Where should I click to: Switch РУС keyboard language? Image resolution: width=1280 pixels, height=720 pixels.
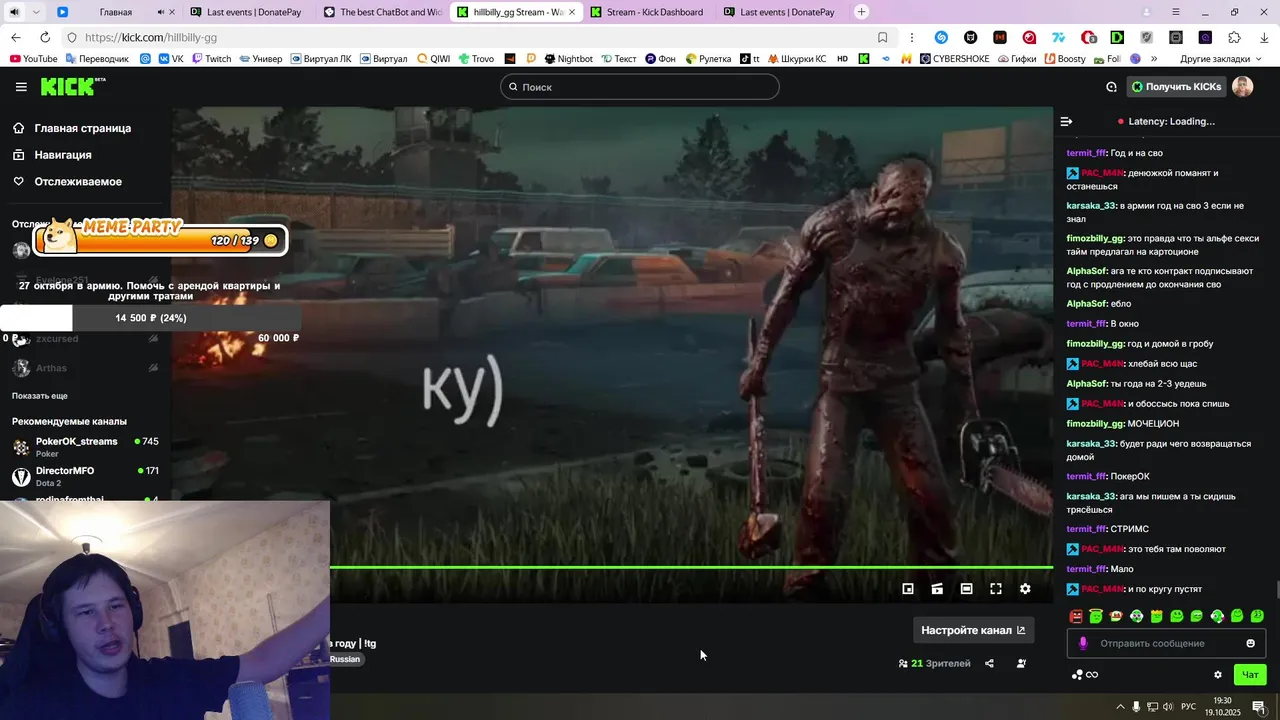pyautogui.click(x=1188, y=707)
